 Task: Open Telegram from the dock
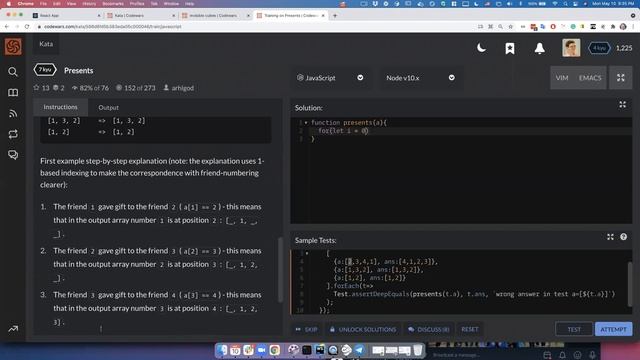(360, 350)
